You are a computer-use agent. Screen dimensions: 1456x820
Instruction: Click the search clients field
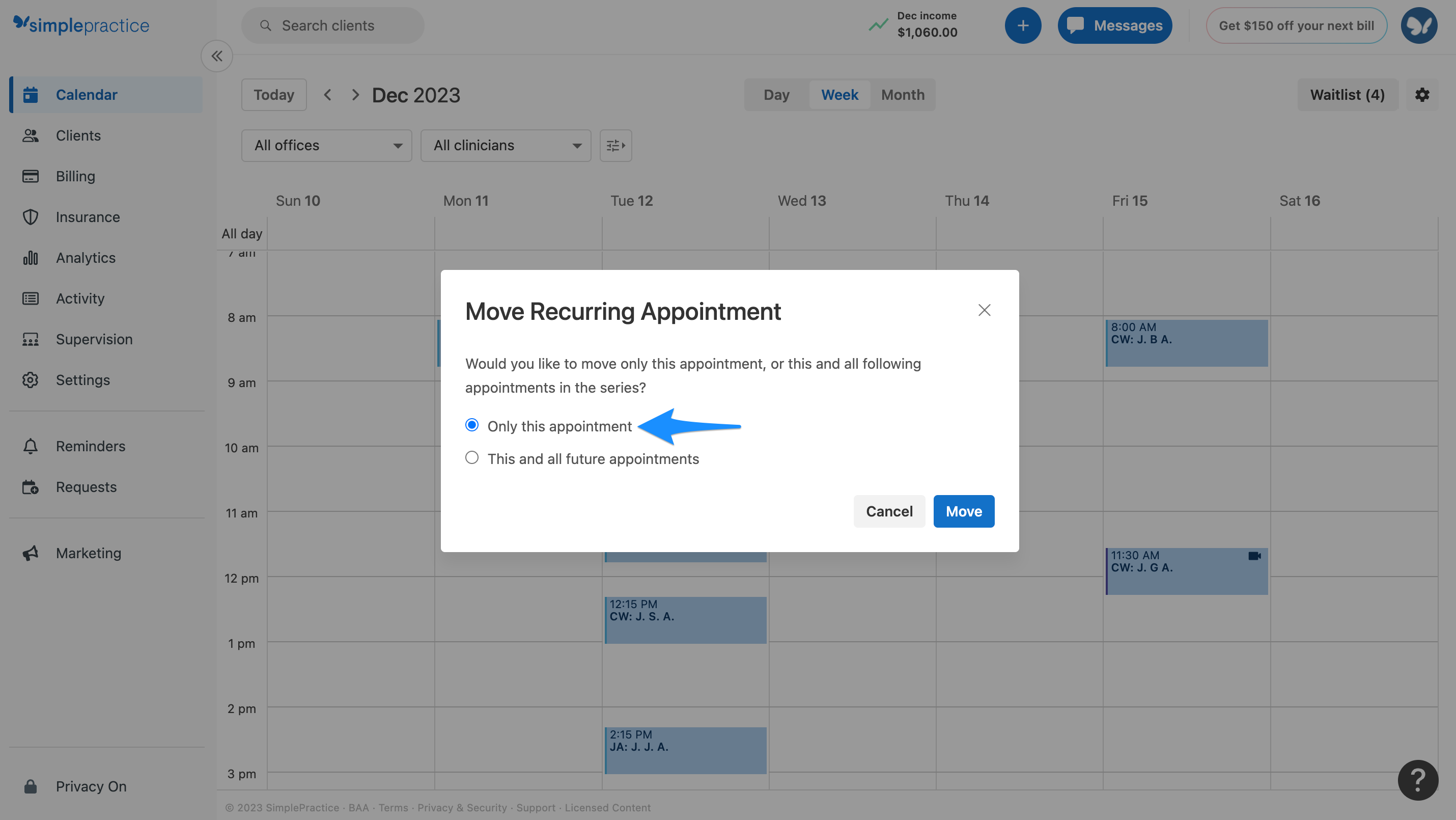332,25
